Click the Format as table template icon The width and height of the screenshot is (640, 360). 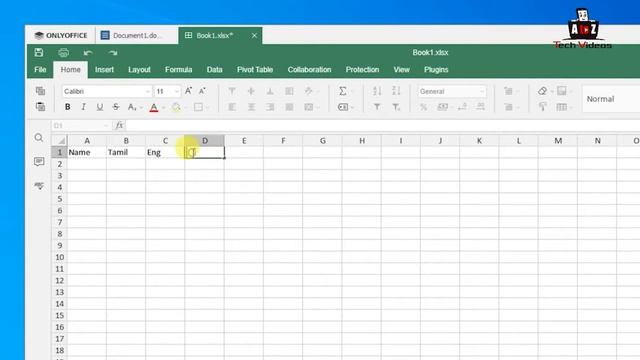tap(562, 107)
